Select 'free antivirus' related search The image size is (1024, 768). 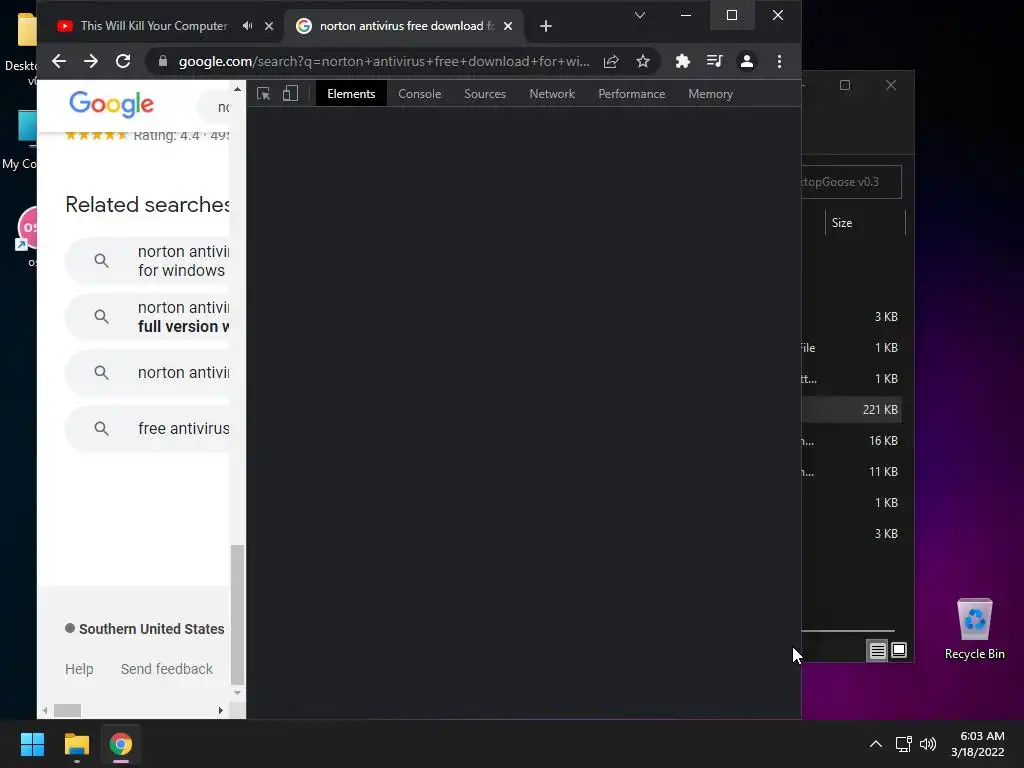click(x=148, y=428)
